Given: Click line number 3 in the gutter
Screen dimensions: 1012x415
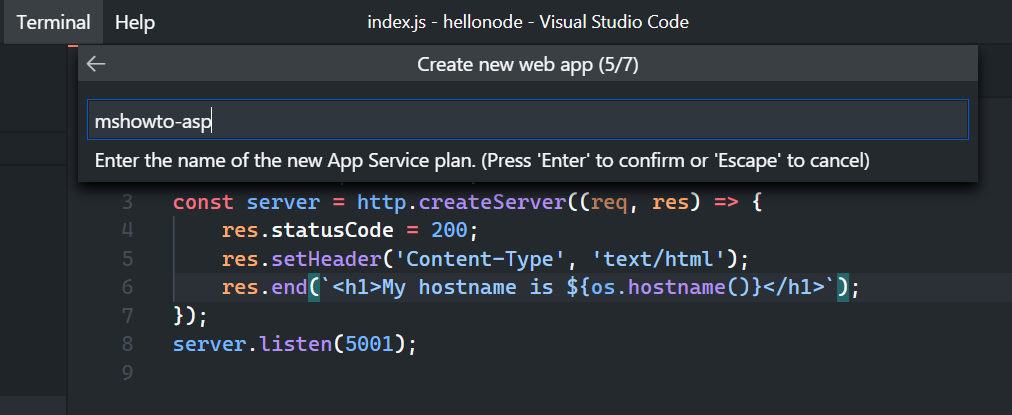Looking at the screenshot, I should (126, 203).
